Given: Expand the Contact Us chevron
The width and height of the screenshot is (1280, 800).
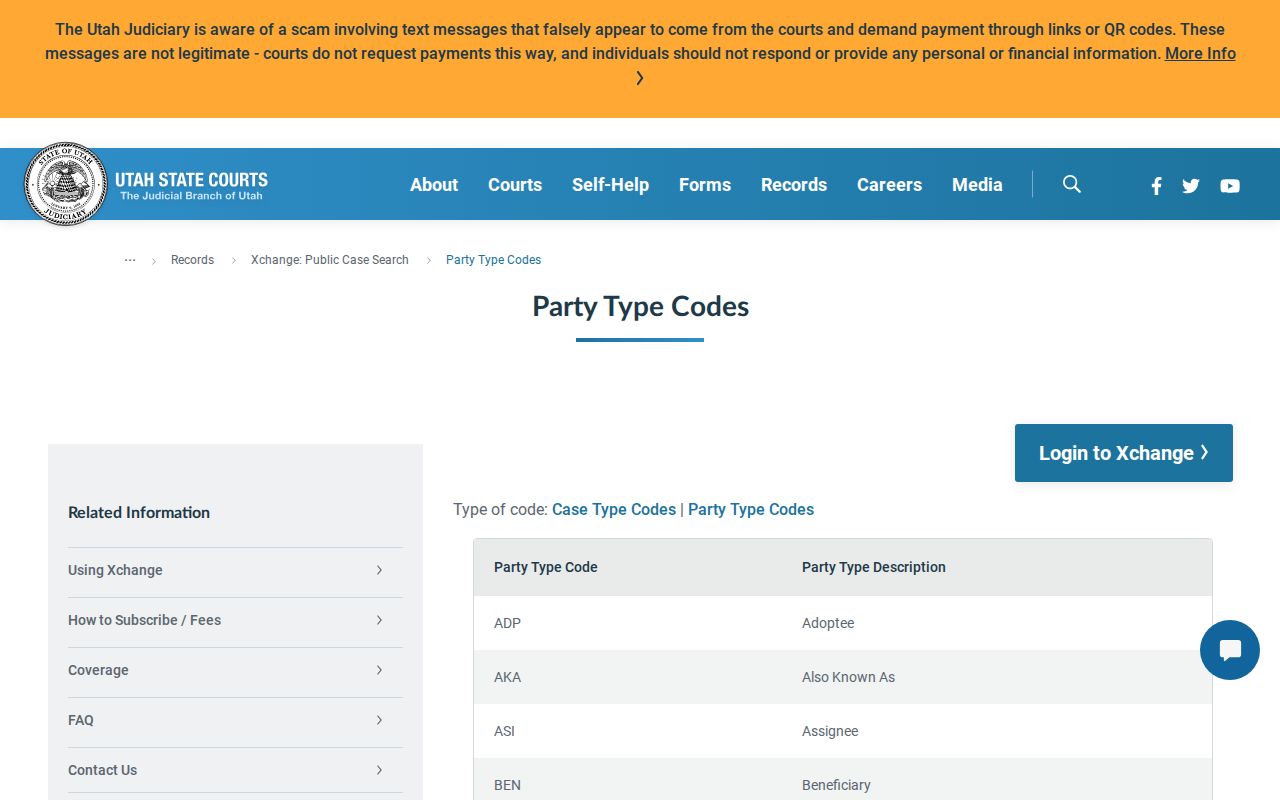Looking at the screenshot, I should [x=379, y=770].
